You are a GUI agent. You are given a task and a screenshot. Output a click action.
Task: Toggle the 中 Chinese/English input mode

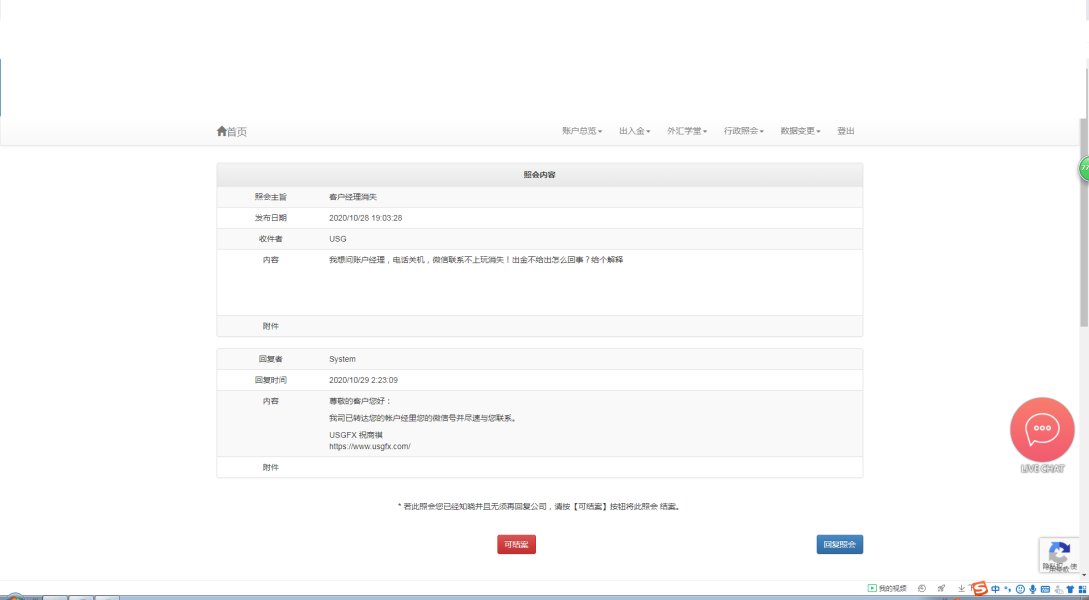tap(995, 589)
